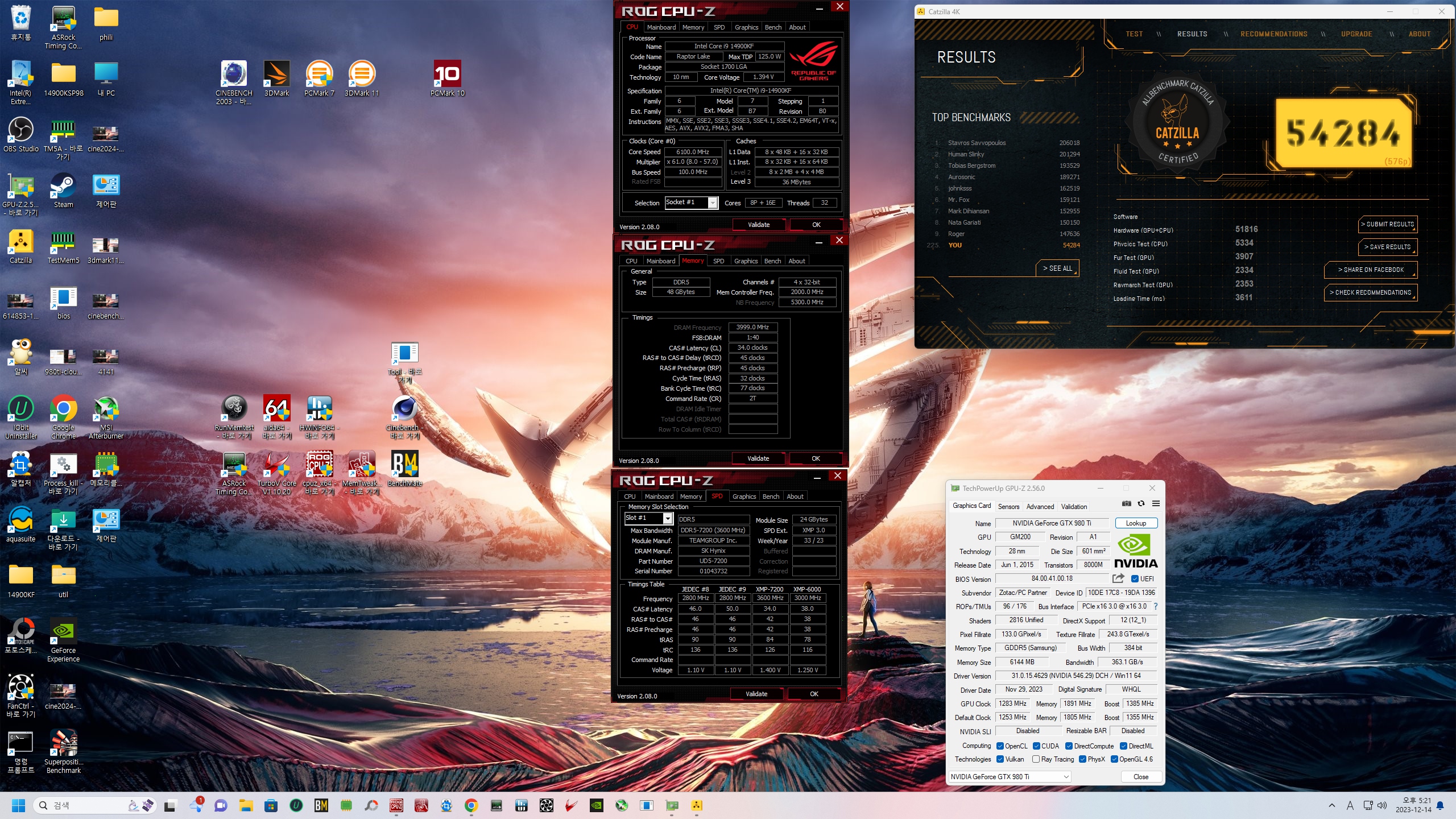Open the BenchMate desktop icon
The image size is (1456, 819).
(x=404, y=469)
